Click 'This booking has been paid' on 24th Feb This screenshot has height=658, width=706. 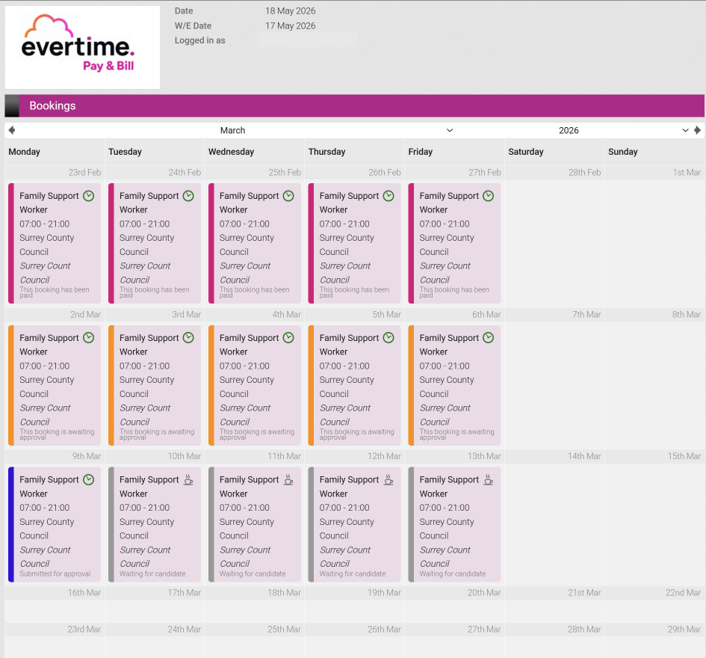pyautogui.click(x=154, y=292)
